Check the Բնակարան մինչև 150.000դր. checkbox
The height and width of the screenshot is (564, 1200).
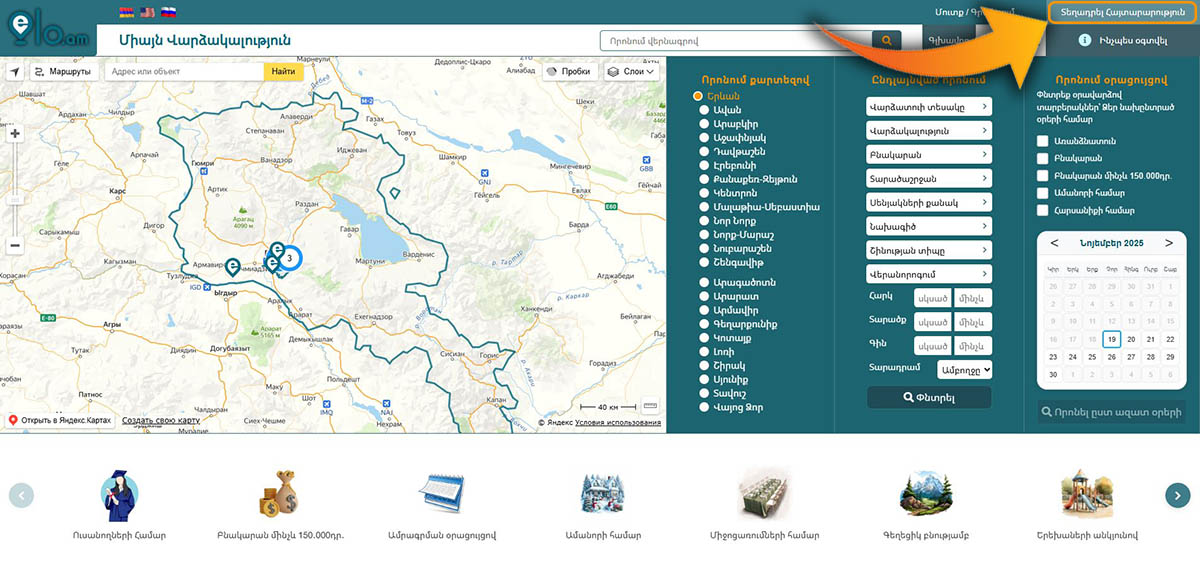point(1043,175)
